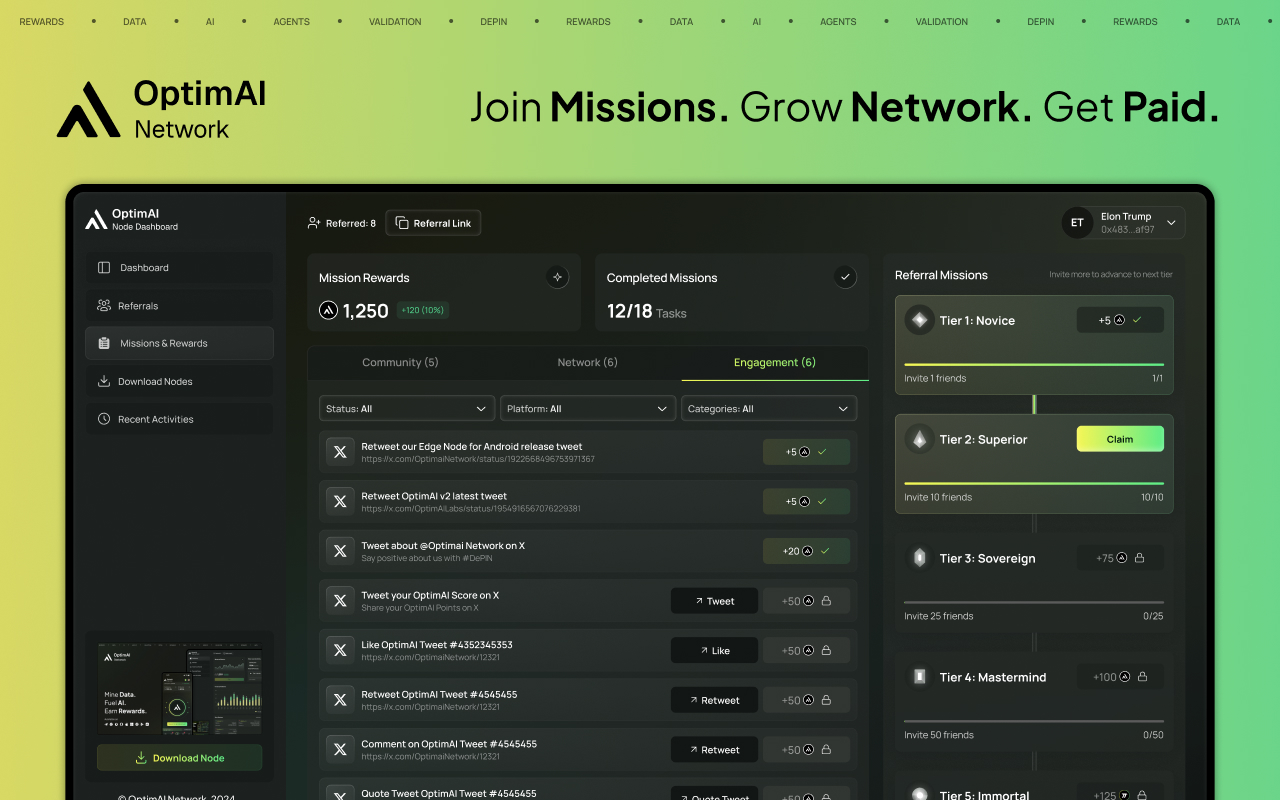Click the Tier 1 Invite 1 friends progress bar
The image size is (1280, 800).
(x=1034, y=364)
